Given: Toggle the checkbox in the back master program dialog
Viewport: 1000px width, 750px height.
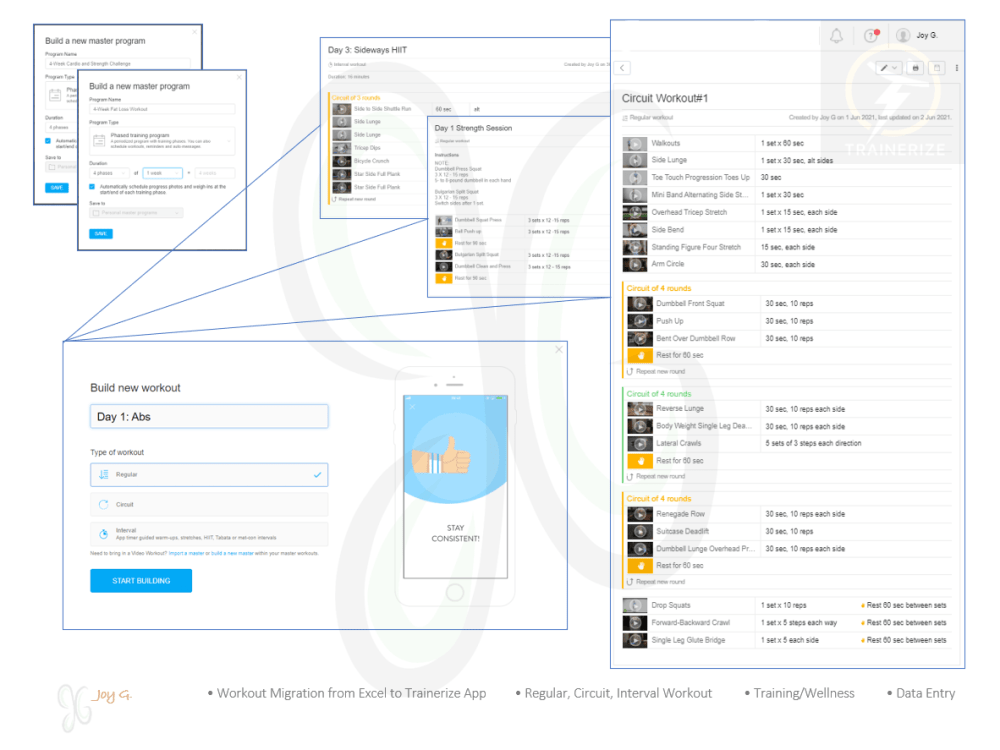Looking at the screenshot, I should (x=48, y=141).
